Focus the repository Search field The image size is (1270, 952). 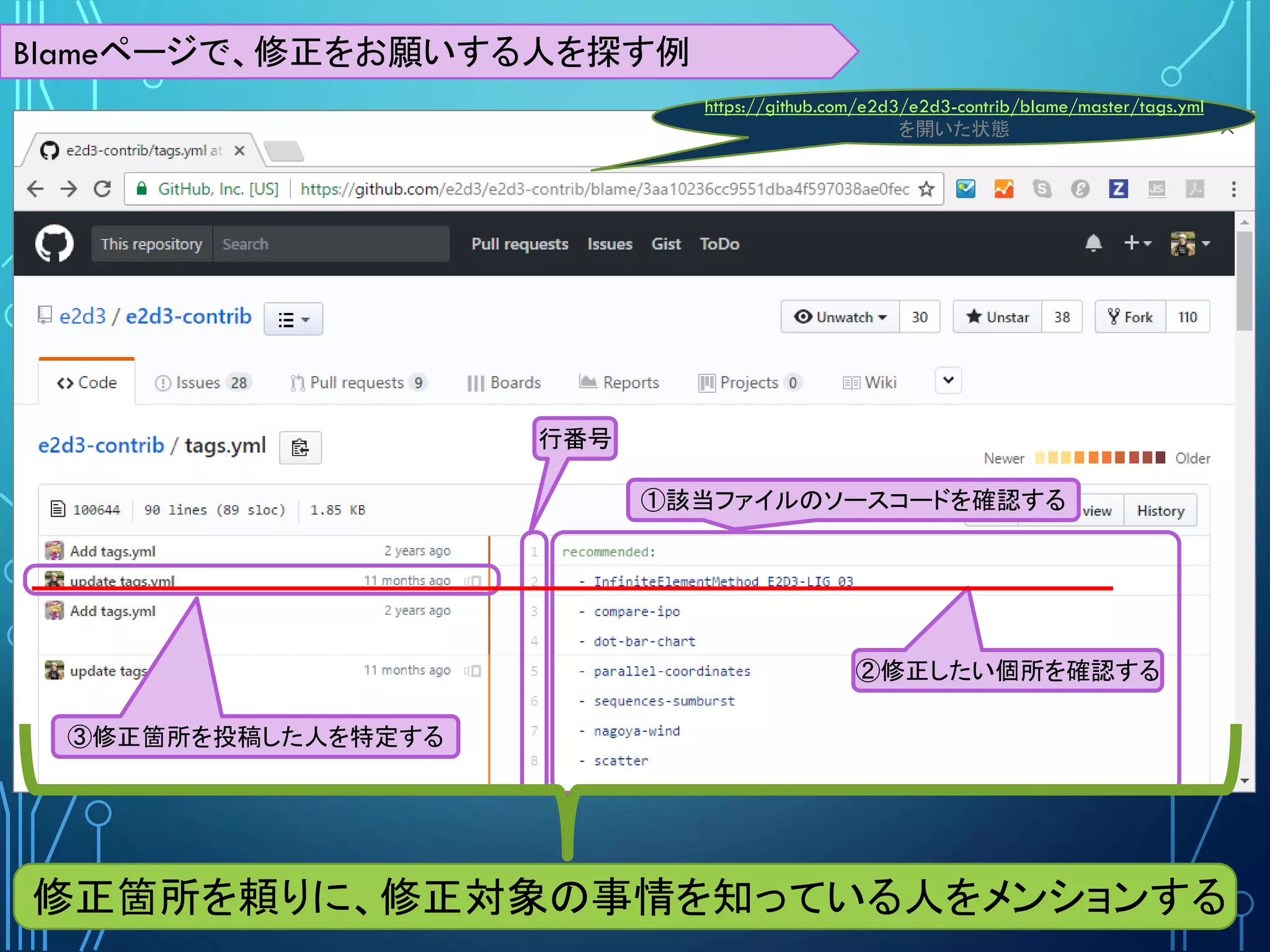[331, 244]
